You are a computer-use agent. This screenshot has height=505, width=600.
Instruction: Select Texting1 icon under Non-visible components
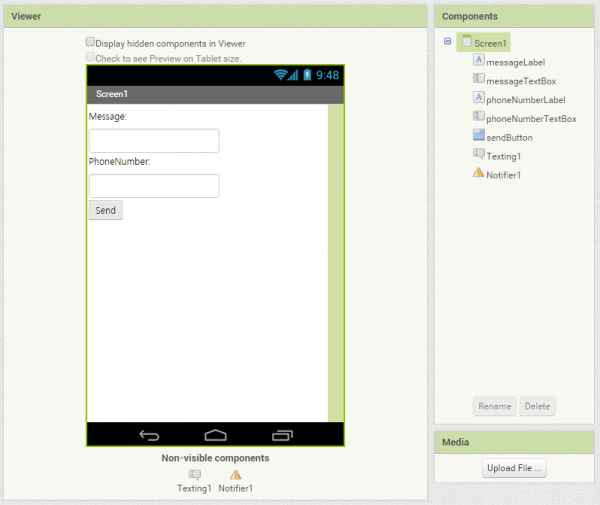tap(194, 475)
